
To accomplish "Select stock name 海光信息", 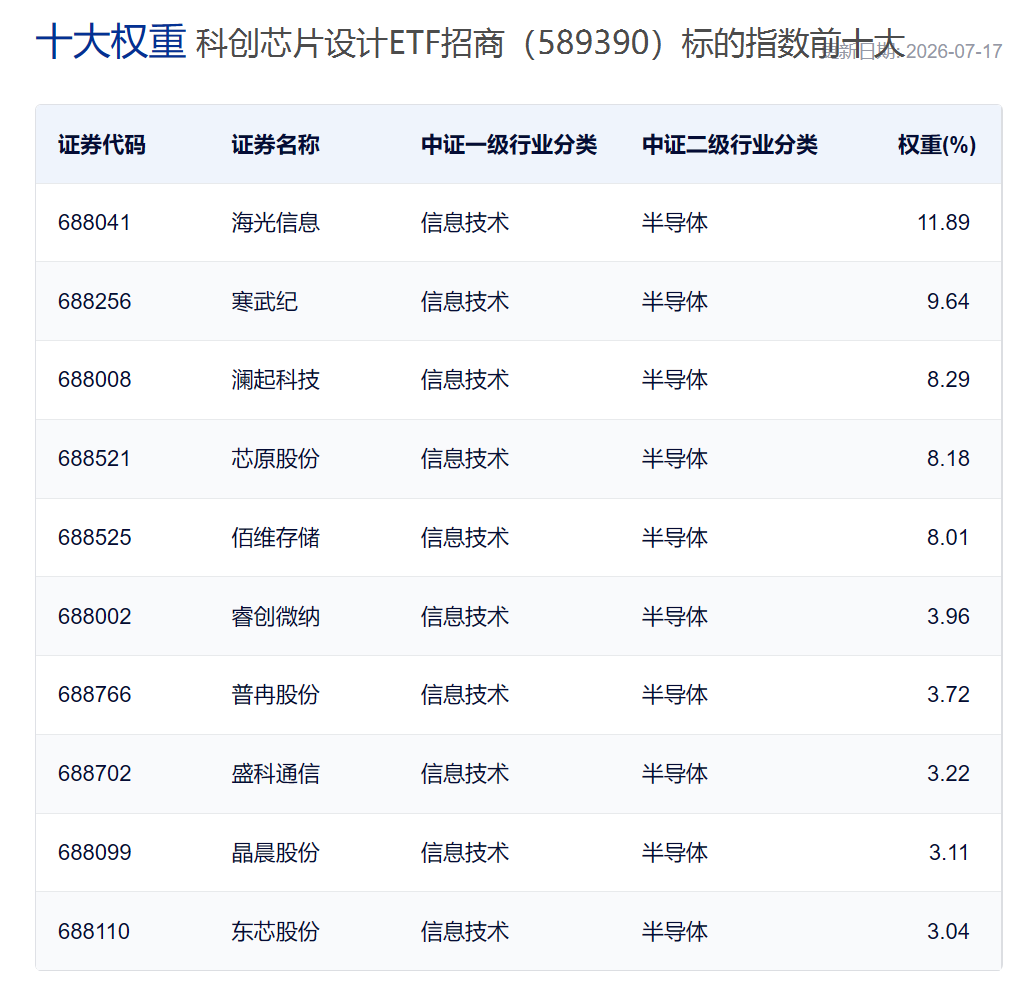I will click(x=275, y=222).
